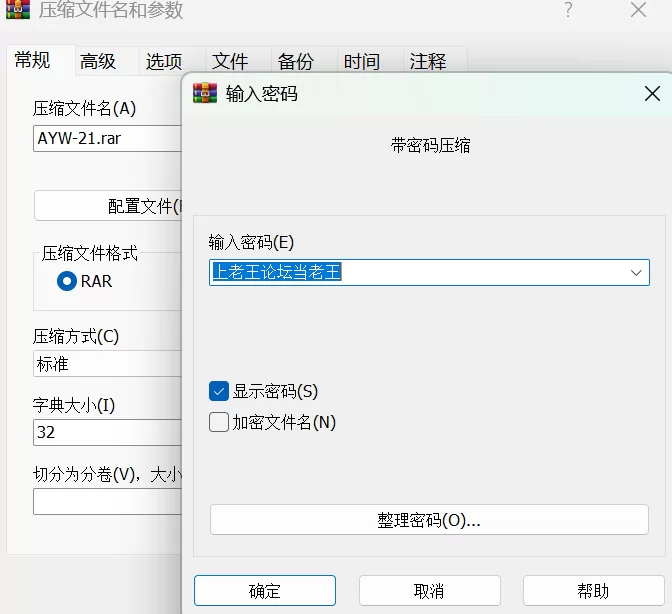Switch to the 选项 tab

164,61
